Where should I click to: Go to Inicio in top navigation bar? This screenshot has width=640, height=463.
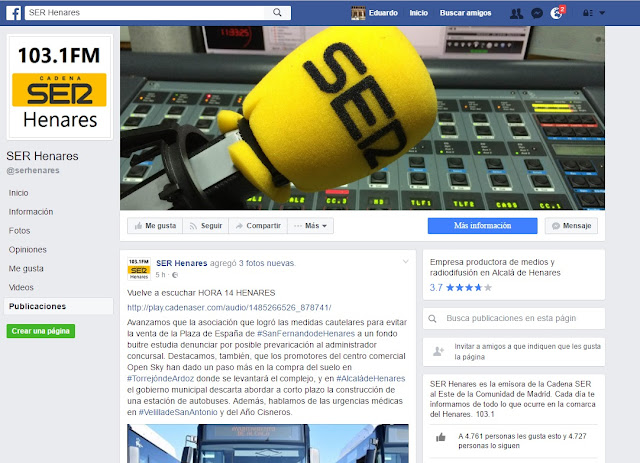[x=418, y=13]
